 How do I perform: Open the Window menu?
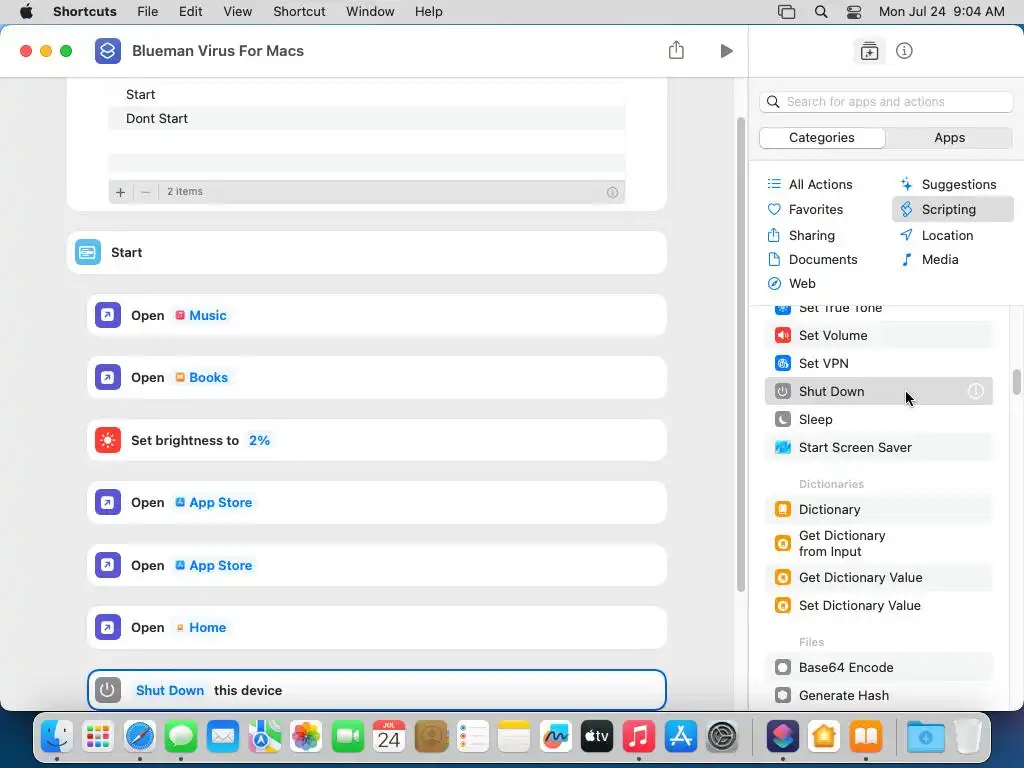pyautogui.click(x=370, y=12)
